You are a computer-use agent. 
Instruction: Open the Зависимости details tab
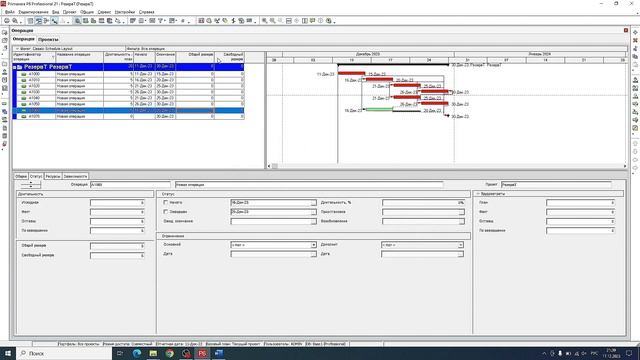tap(76, 176)
